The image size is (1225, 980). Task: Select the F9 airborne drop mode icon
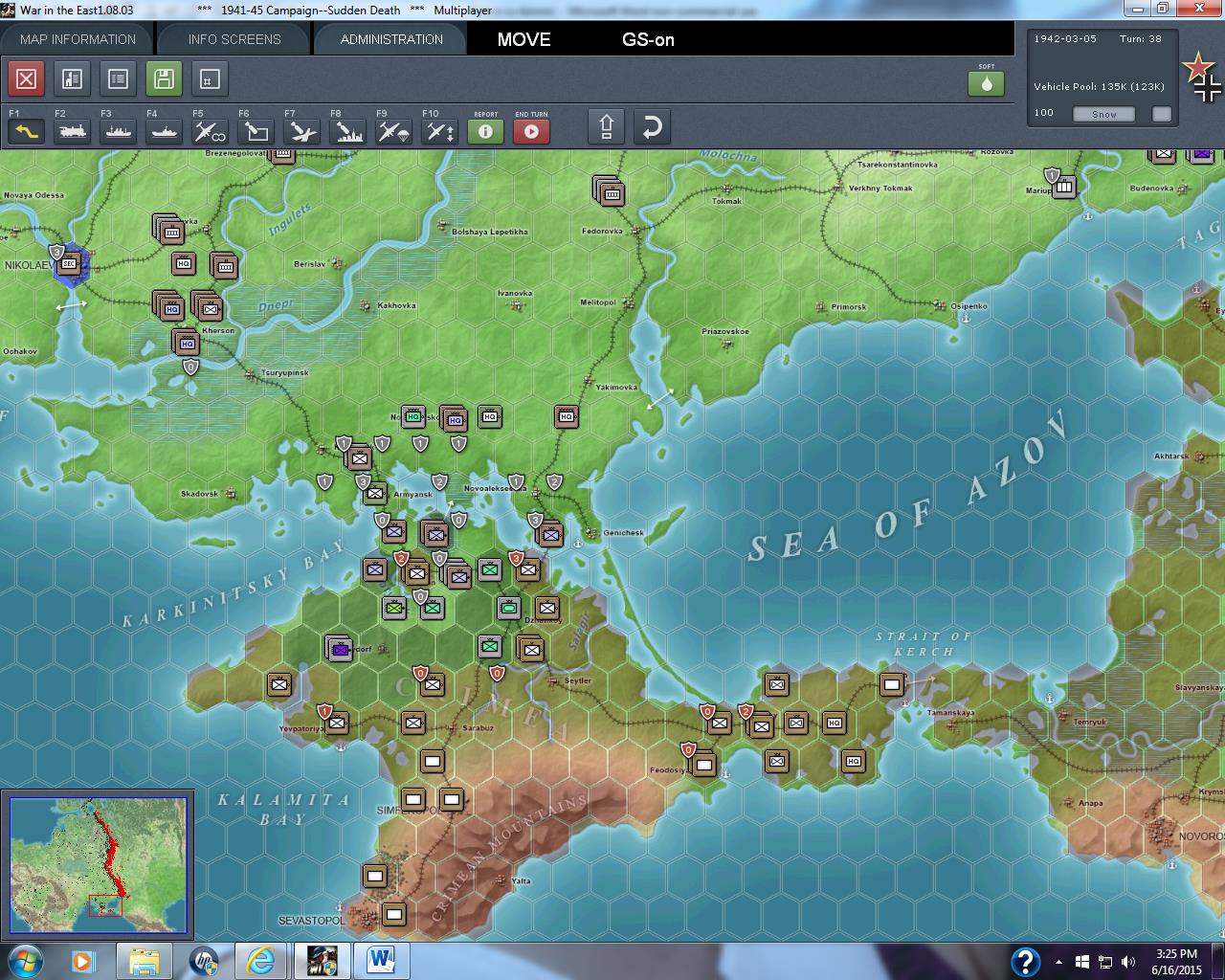tap(392, 131)
